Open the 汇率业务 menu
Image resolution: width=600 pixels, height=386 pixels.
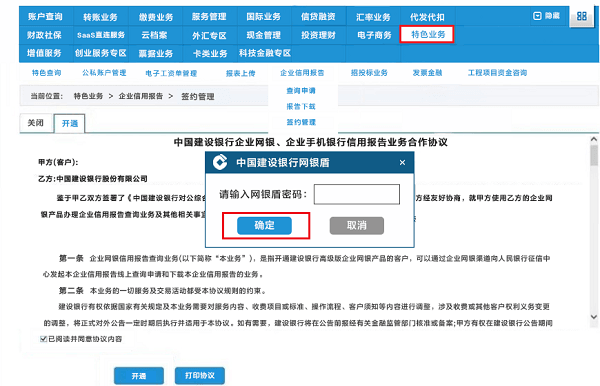373,17
